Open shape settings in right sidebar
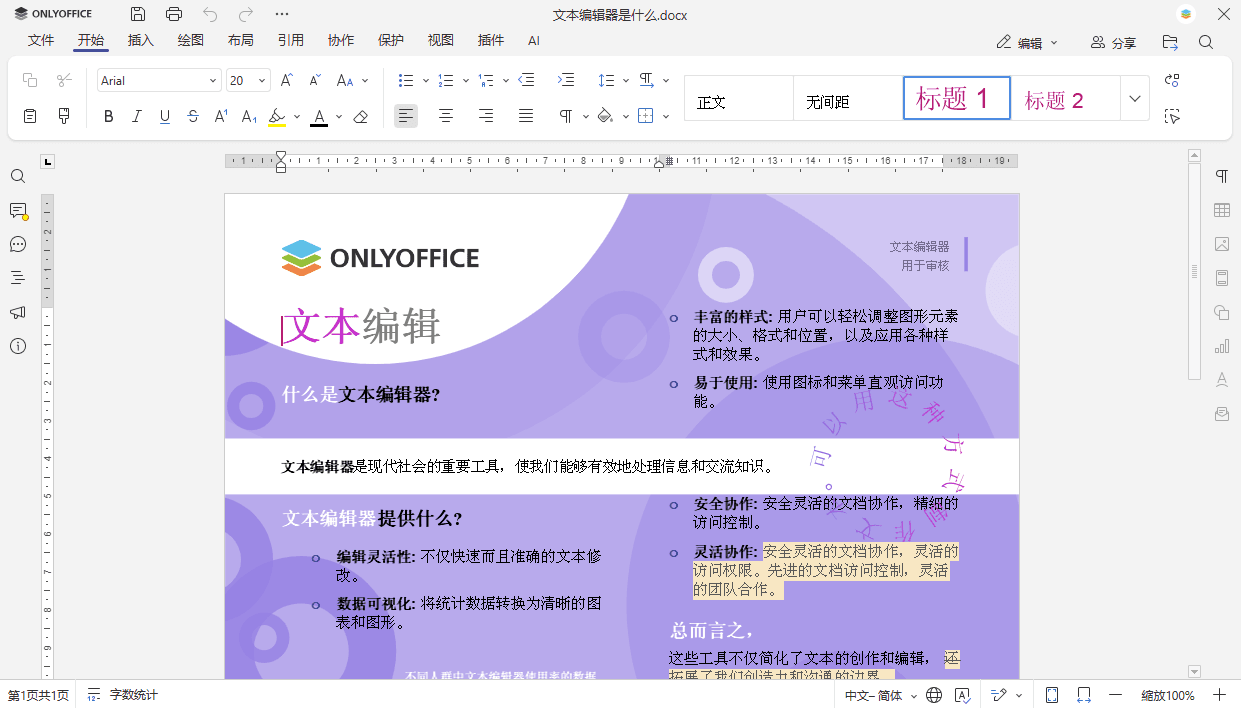 [x=1222, y=312]
